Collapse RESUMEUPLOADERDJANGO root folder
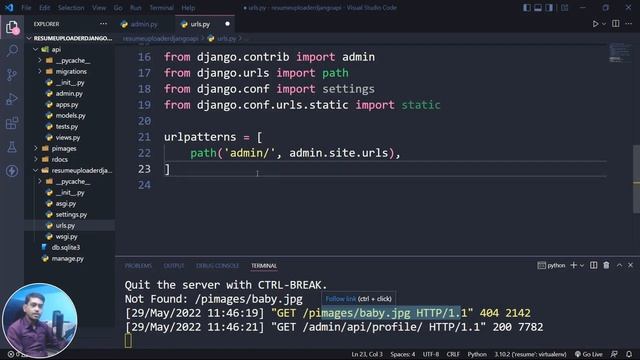This screenshot has width=640, height=360. [x=69, y=38]
